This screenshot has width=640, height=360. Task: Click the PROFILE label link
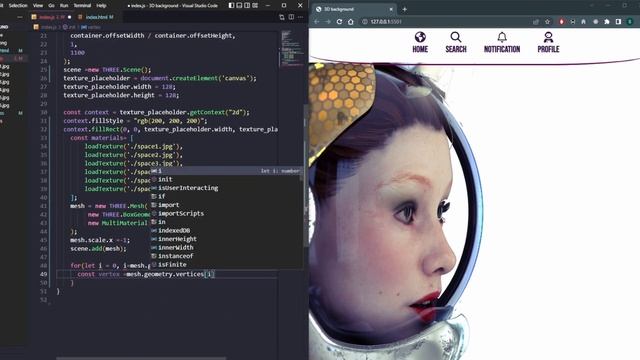[548, 49]
